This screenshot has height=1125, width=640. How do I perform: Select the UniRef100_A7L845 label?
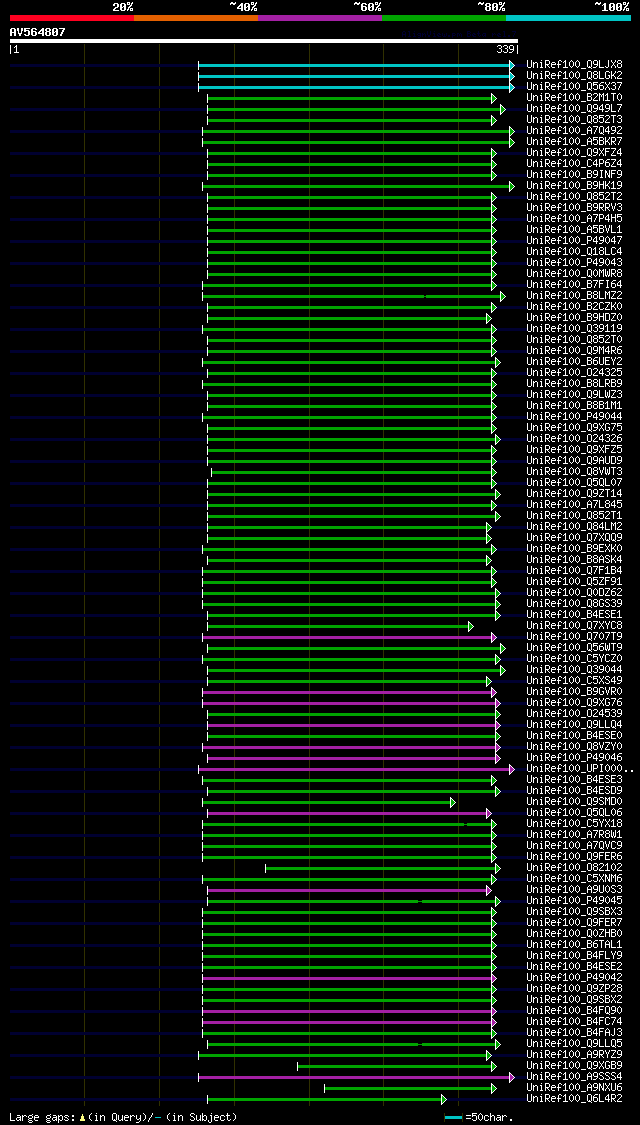click(574, 504)
